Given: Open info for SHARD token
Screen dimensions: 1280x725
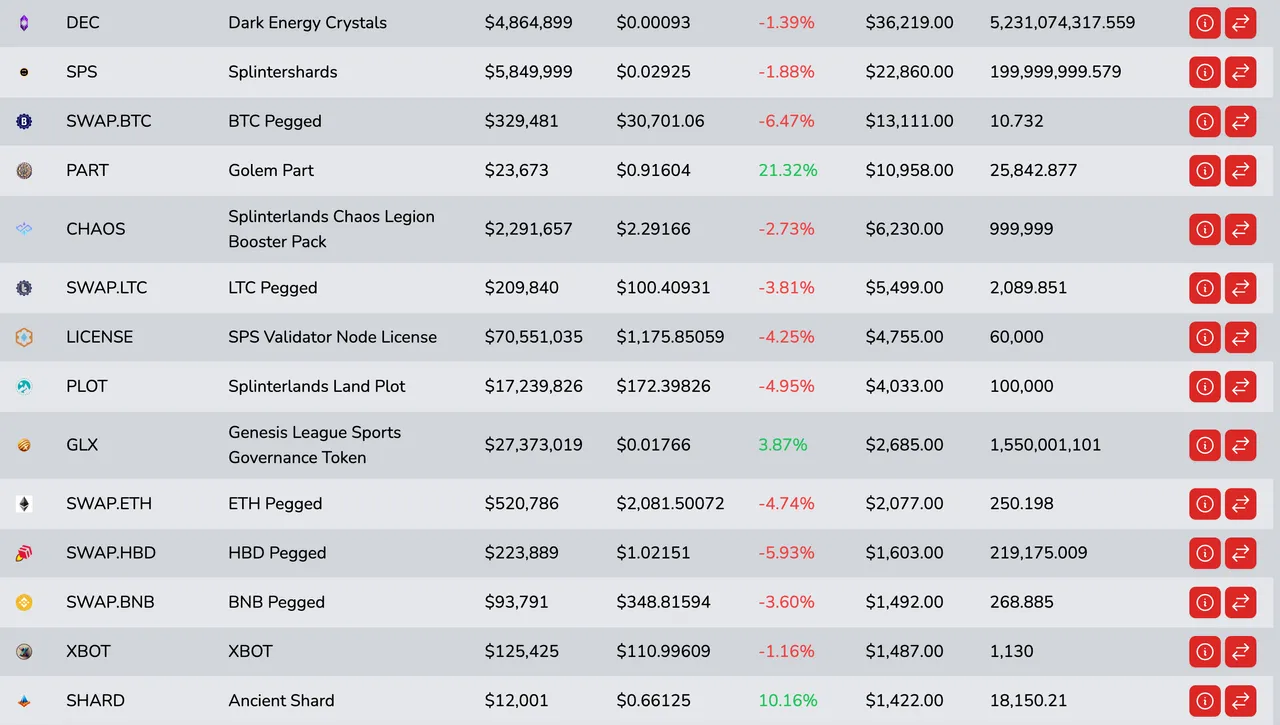Looking at the screenshot, I should [1205, 701].
